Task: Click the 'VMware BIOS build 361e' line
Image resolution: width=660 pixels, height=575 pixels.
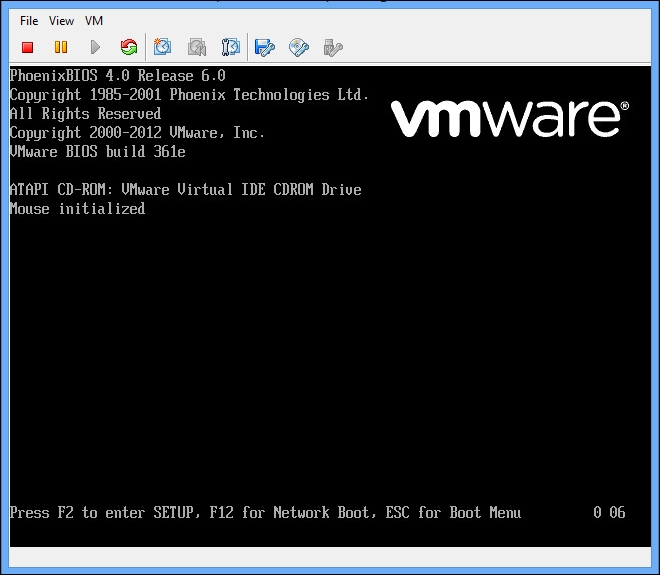Action: tap(98, 152)
